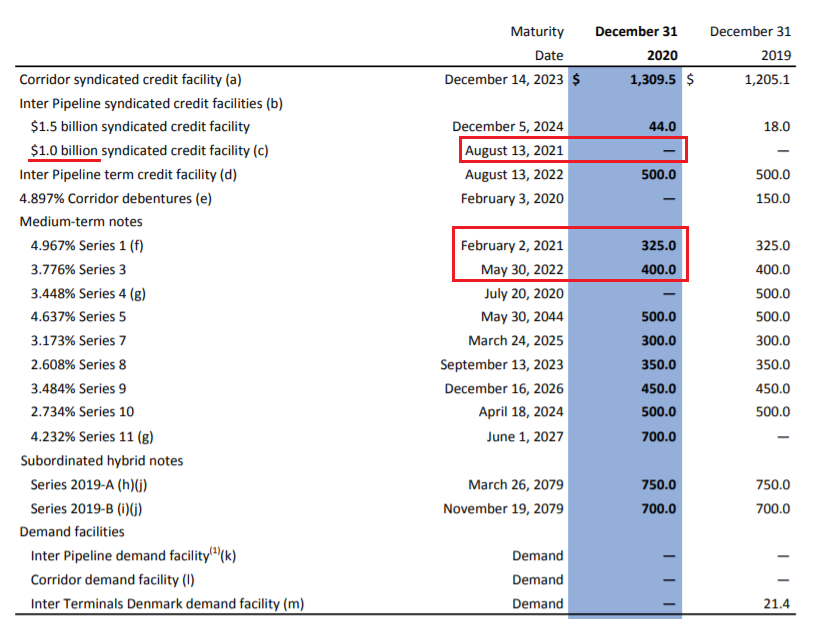Viewport: 828px width, 619px height.
Task: Click the 150.0 value for Corridor debentures
Action: click(773, 199)
